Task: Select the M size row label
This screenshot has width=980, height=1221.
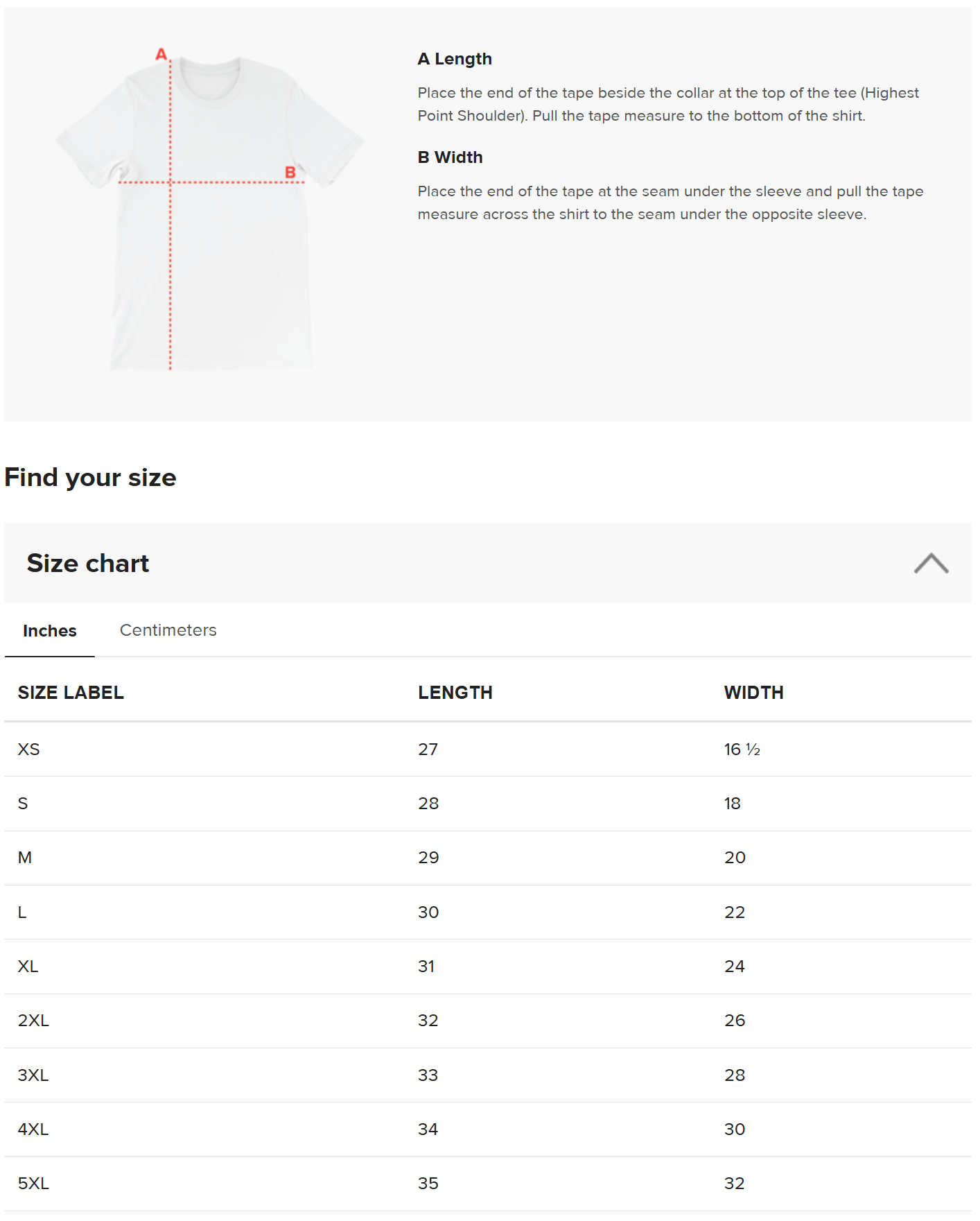Action: point(25,858)
